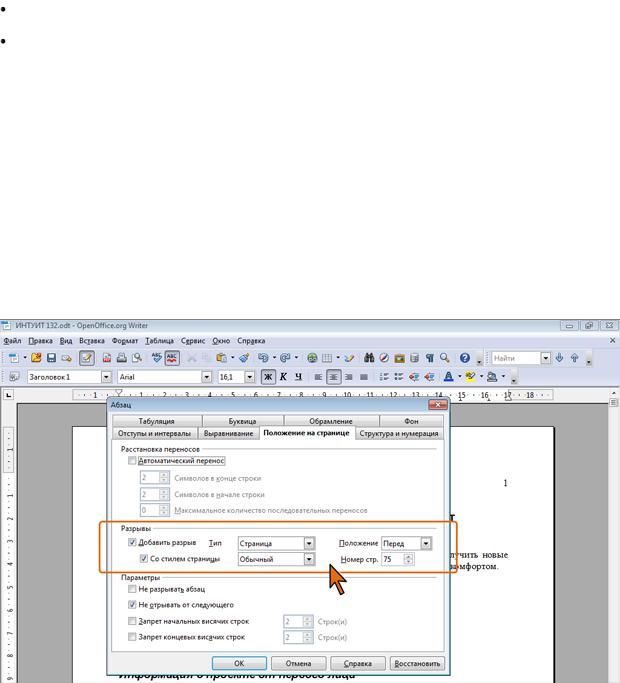Open the Тип Страница dropdown
Image resolution: width=620 pixels, height=683 pixels.
click(x=309, y=543)
